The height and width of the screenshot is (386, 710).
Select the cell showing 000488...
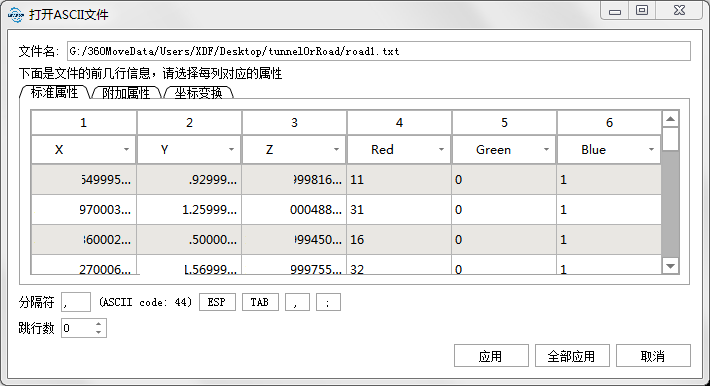pos(294,210)
